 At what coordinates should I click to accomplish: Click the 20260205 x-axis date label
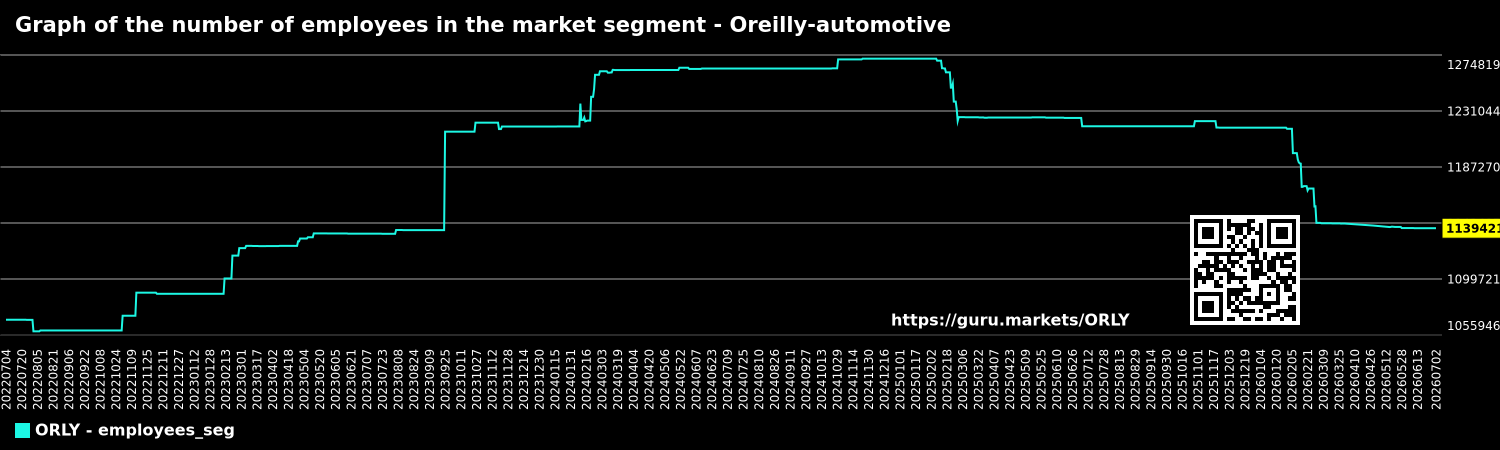1293,378
